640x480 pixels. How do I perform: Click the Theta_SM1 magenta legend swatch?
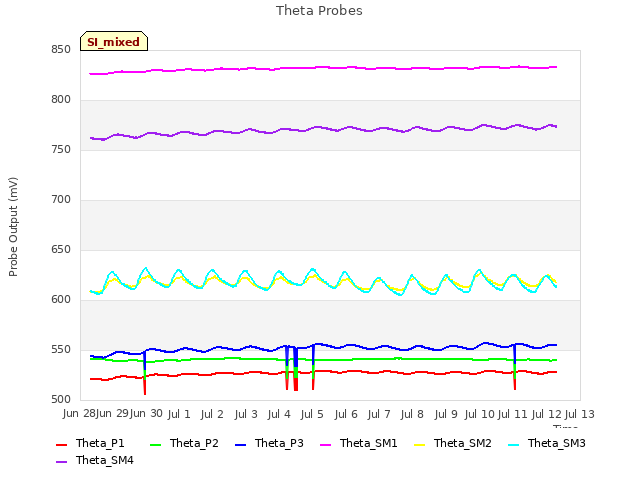click(326, 444)
